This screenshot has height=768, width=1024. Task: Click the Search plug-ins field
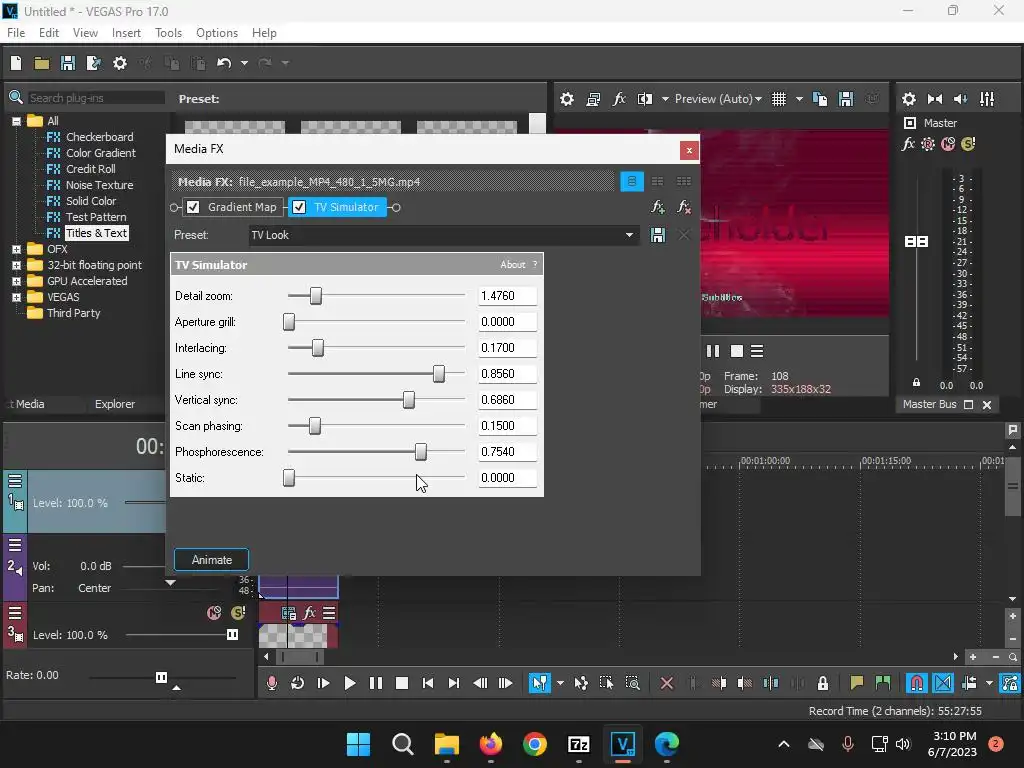pos(96,98)
